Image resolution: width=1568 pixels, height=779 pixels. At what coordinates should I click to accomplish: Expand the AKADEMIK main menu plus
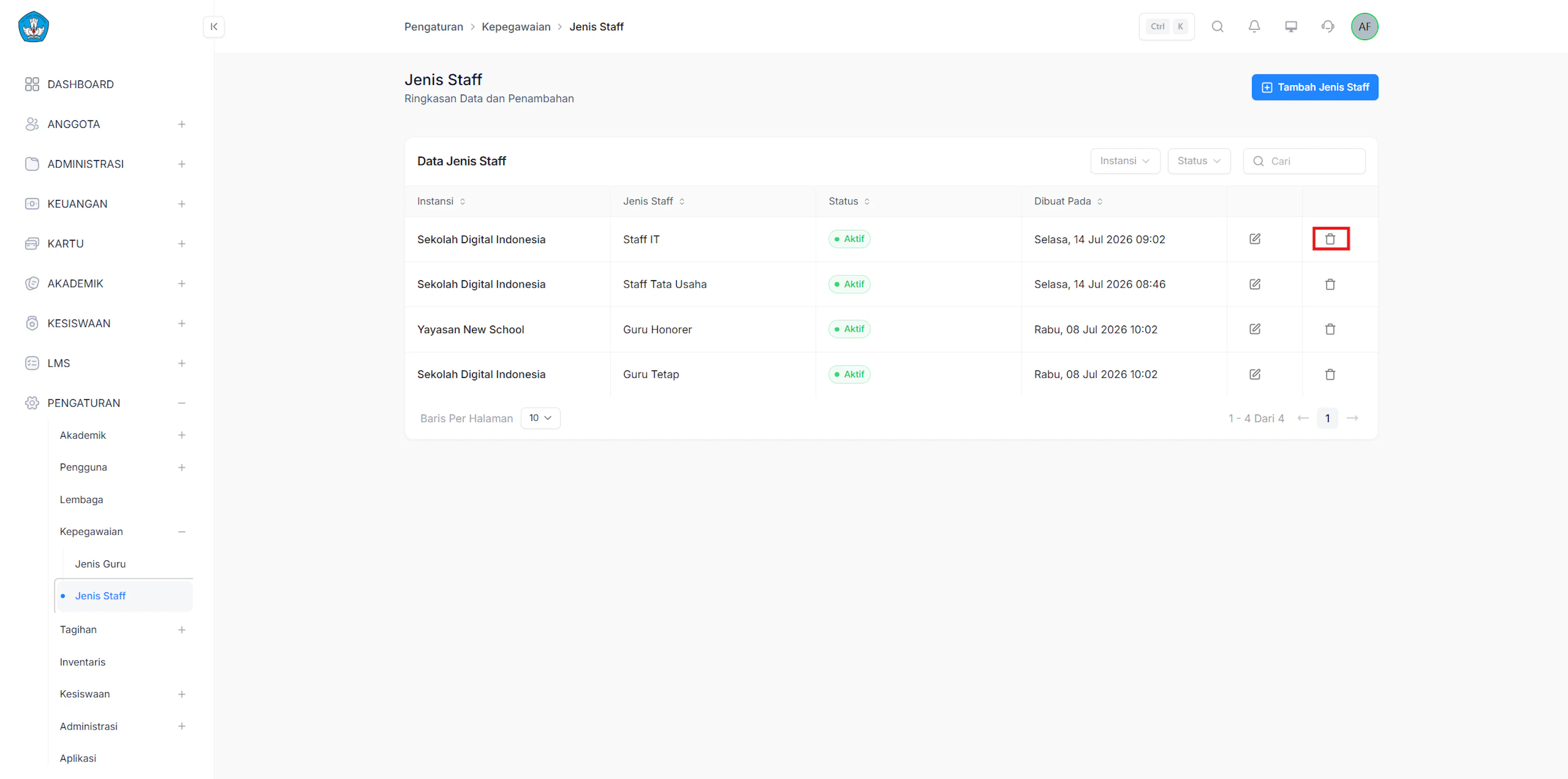click(x=181, y=283)
